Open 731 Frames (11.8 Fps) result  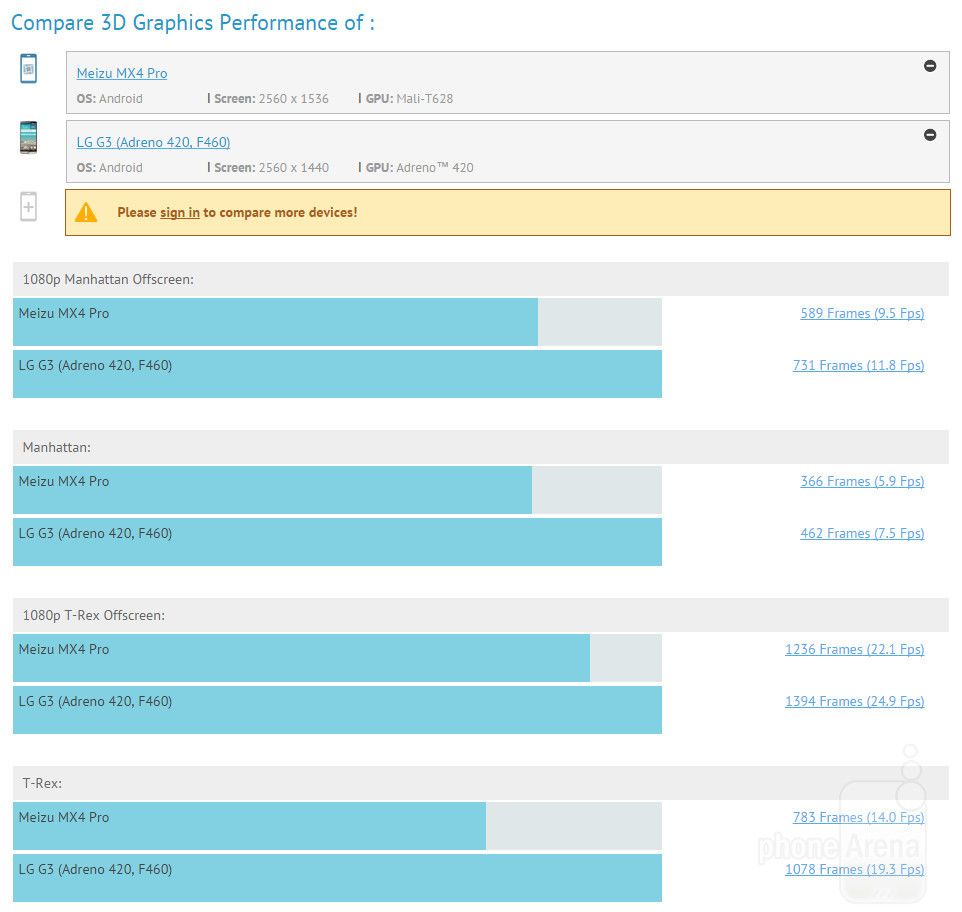click(858, 366)
